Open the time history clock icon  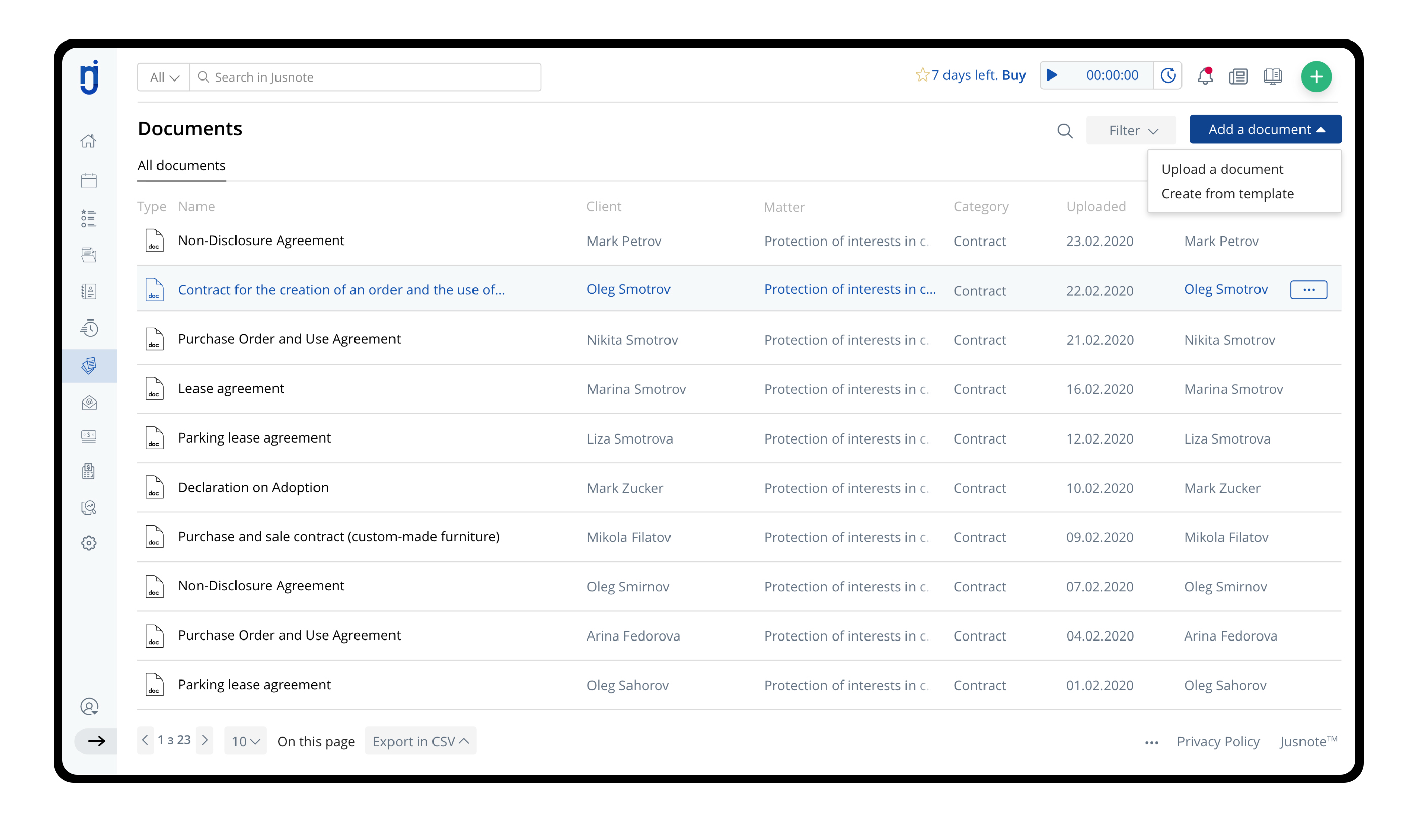pyautogui.click(x=1168, y=75)
